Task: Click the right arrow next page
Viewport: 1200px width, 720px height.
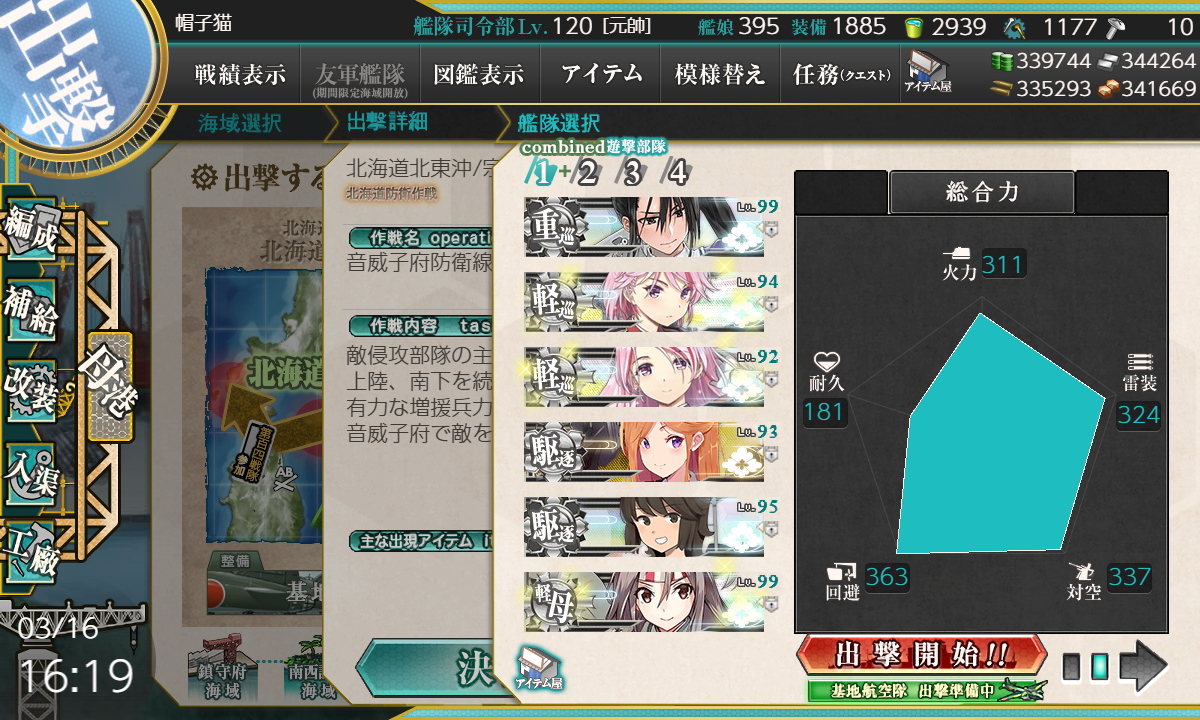Action: [1143, 666]
